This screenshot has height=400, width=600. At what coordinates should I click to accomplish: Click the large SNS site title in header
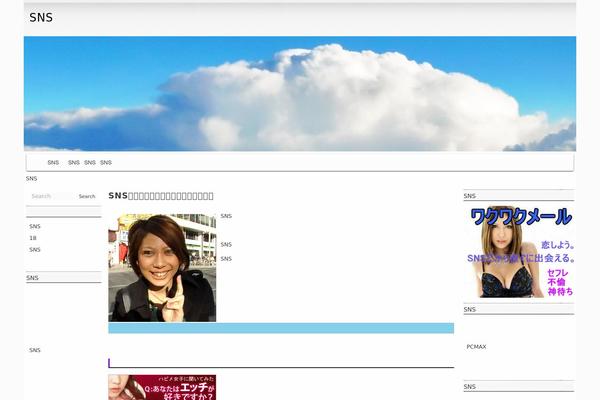click(x=41, y=18)
